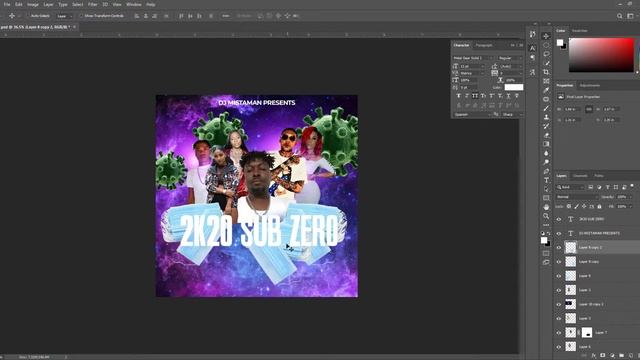Open the font size dropdown in Character panel
This screenshot has height=360, width=640.
tap(473, 66)
